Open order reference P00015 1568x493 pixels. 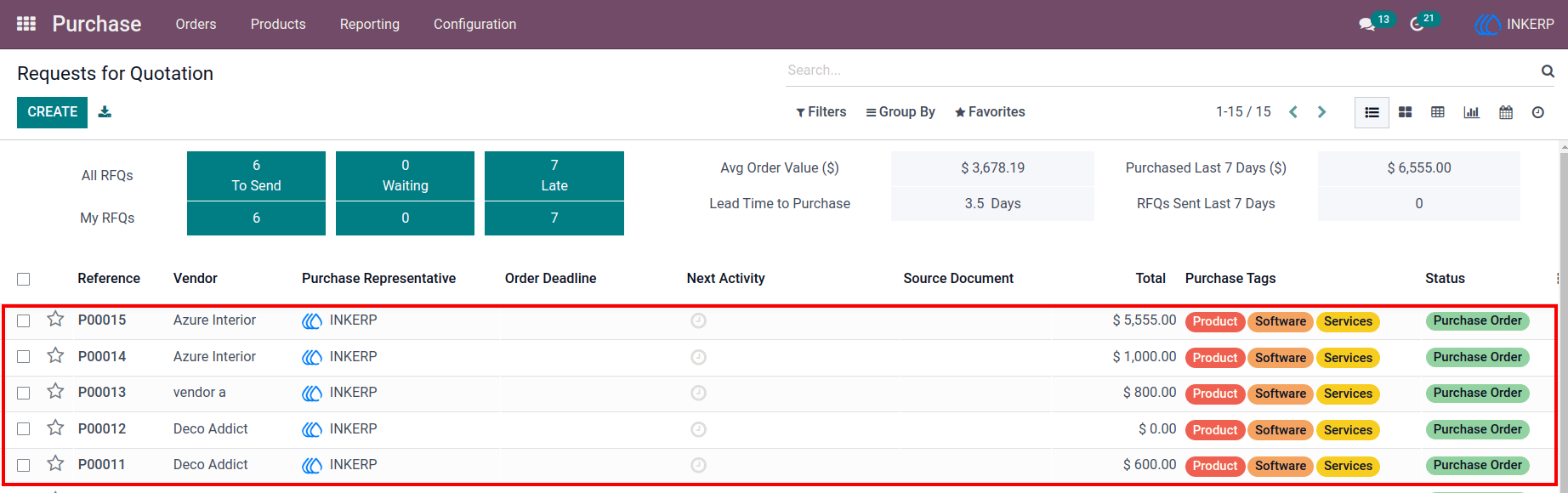[x=102, y=320]
